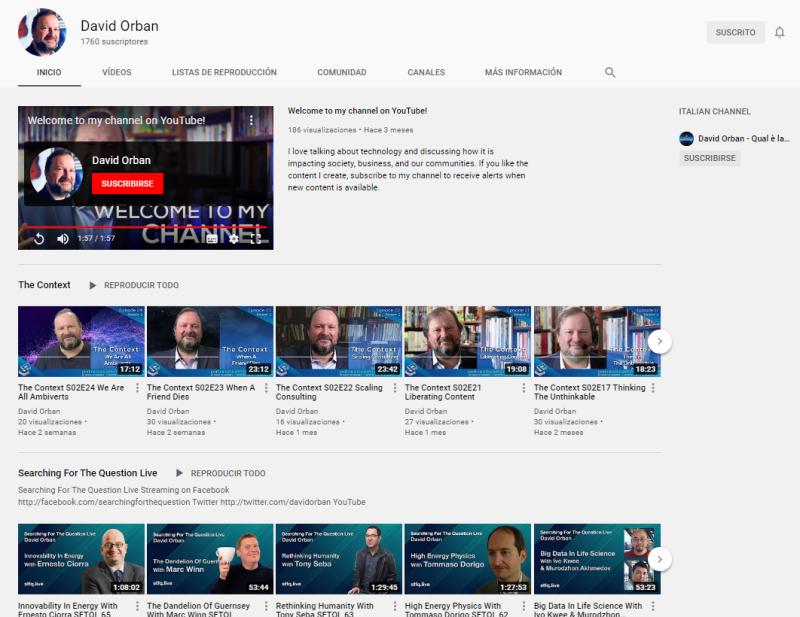The image size is (800, 617).
Task: Open thumbnail of Liberating Content video
Action: [x=468, y=341]
